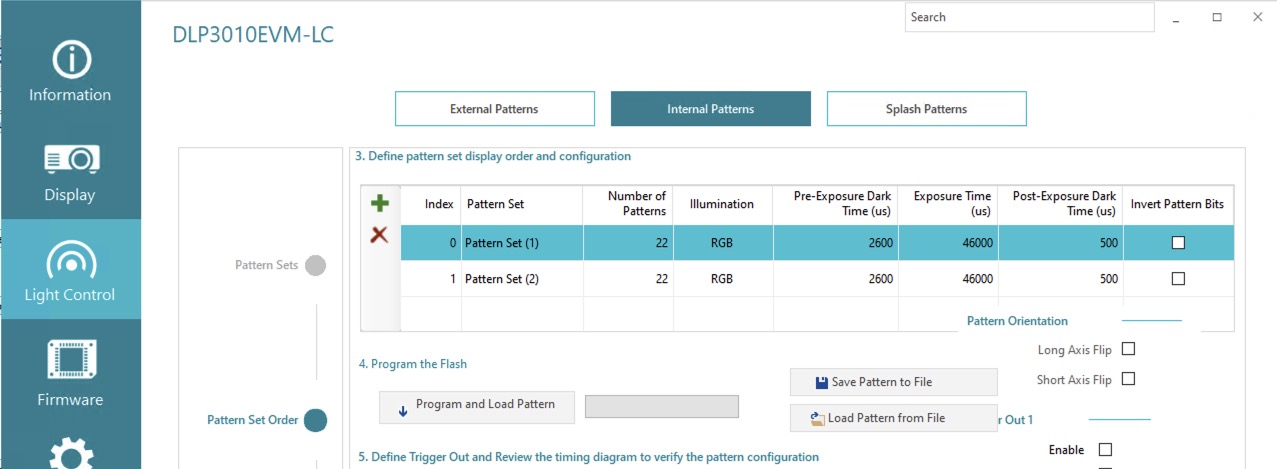
Task: Check Invert Pattern Bits for Pattern Set (2)
Action: click(x=1178, y=279)
